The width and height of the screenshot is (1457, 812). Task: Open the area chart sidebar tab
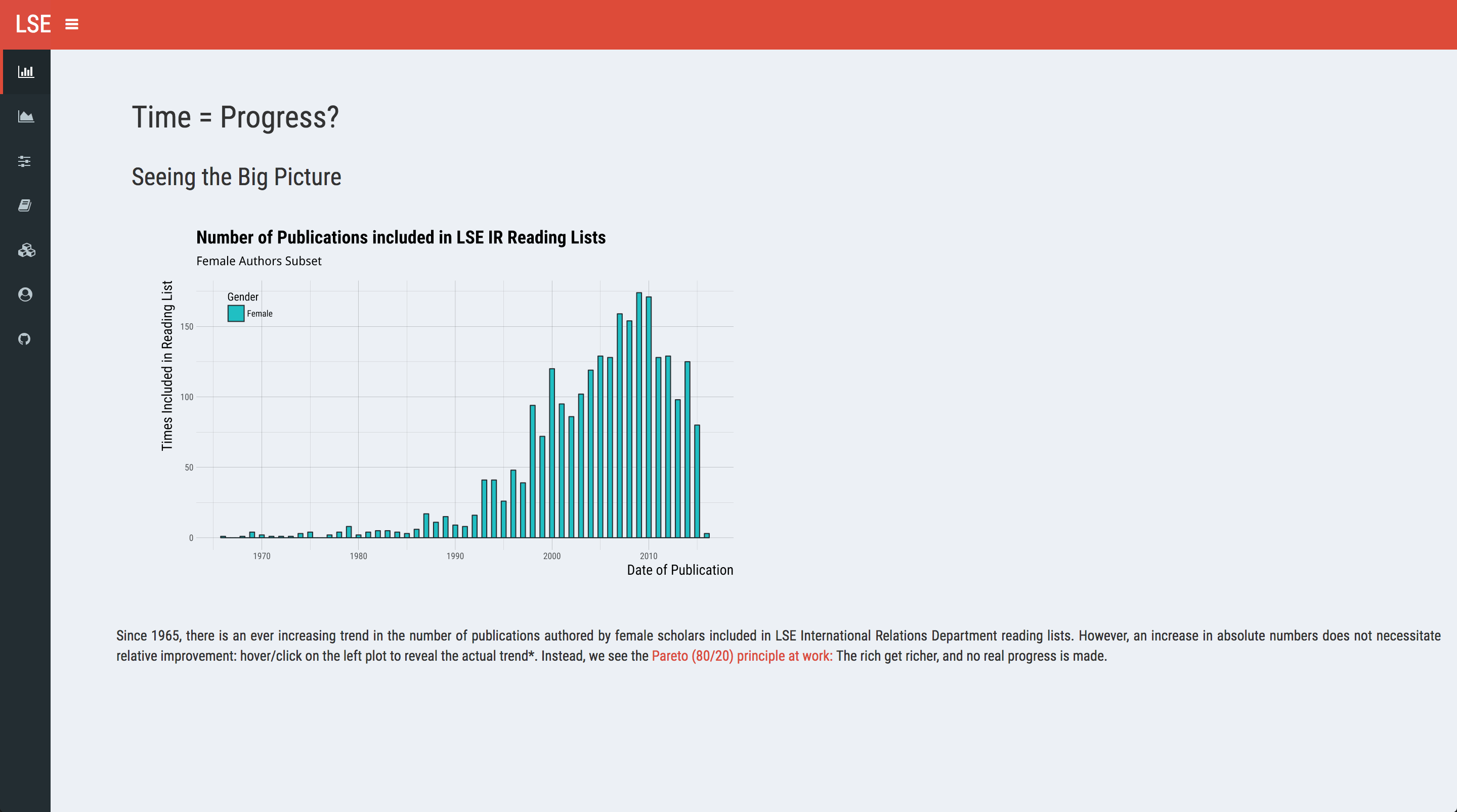(x=25, y=116)
